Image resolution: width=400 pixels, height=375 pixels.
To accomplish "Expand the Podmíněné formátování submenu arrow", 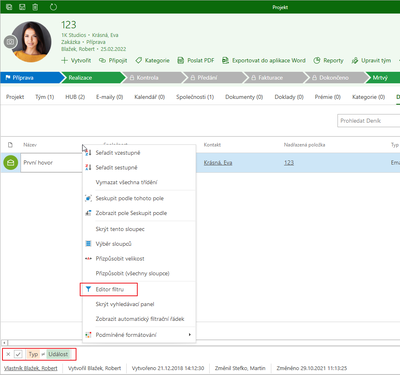I will click(x=190, y=335).
